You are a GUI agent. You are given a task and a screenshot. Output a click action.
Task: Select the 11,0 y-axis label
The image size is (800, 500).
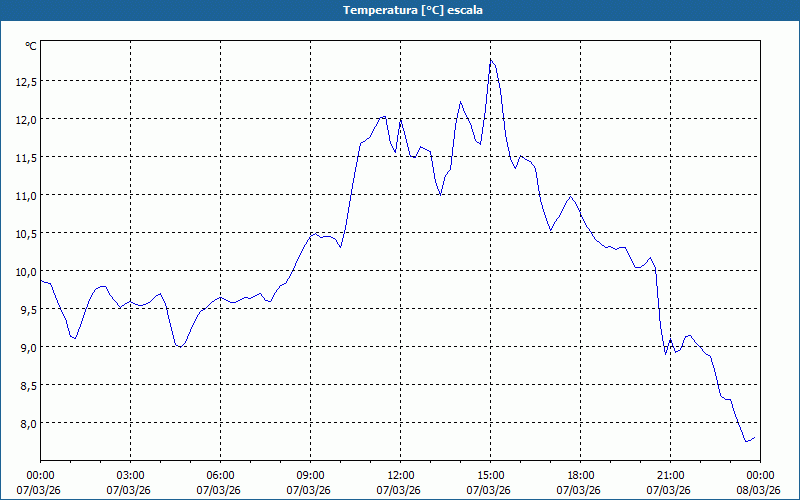(25, 196)
